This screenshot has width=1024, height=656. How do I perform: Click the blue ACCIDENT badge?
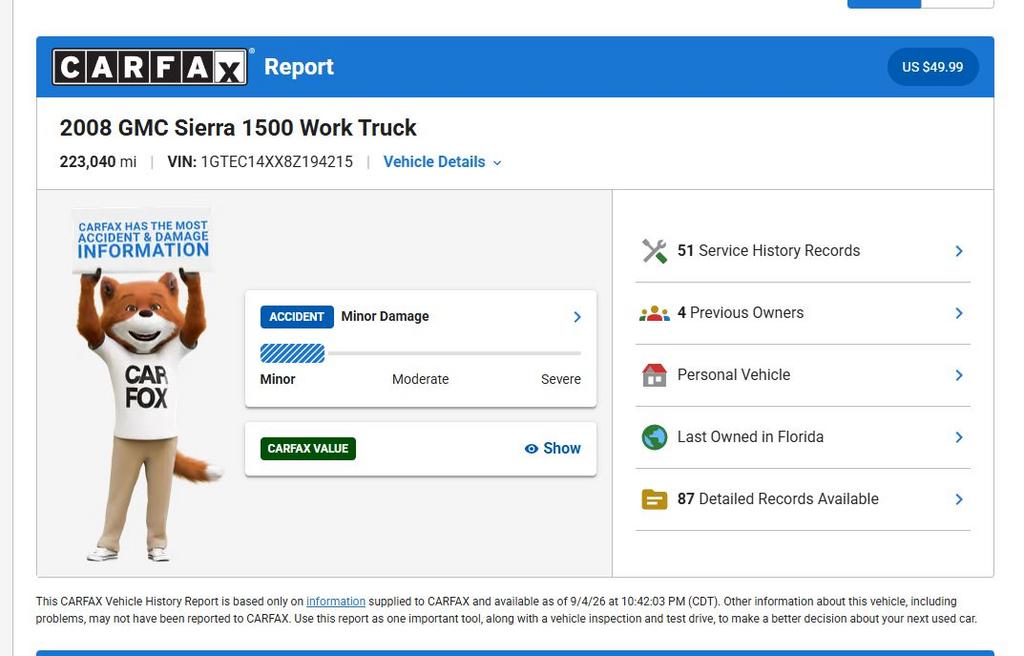coord(296,317)
